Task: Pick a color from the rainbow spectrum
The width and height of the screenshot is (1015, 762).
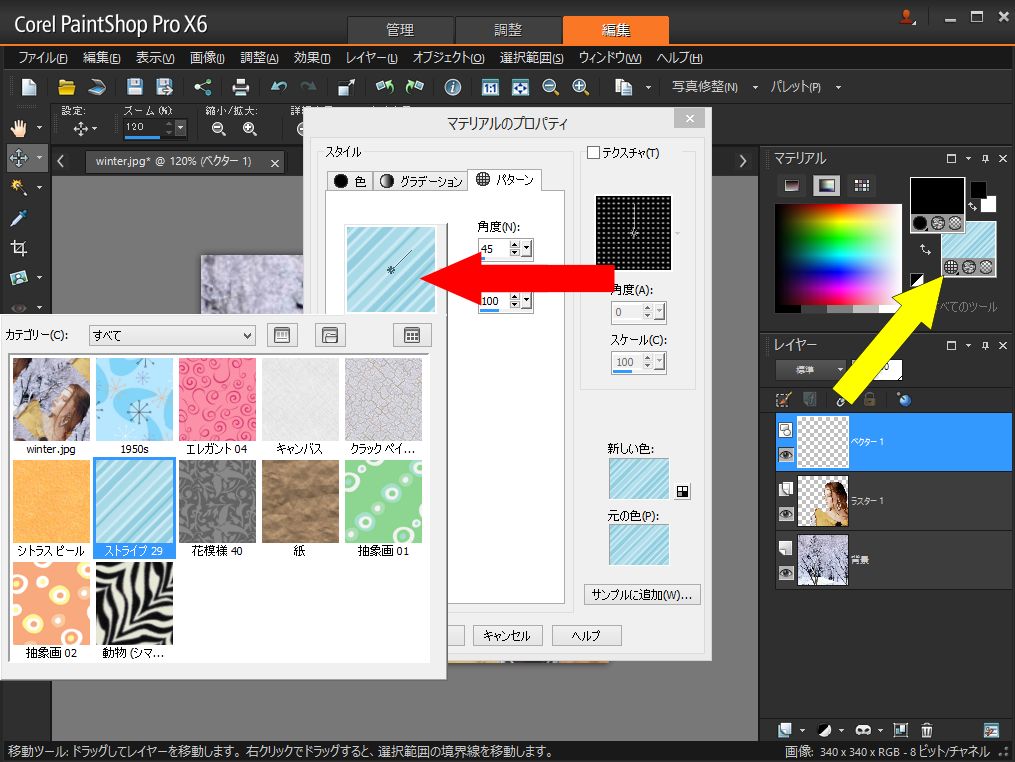Action: coord(838,254)
